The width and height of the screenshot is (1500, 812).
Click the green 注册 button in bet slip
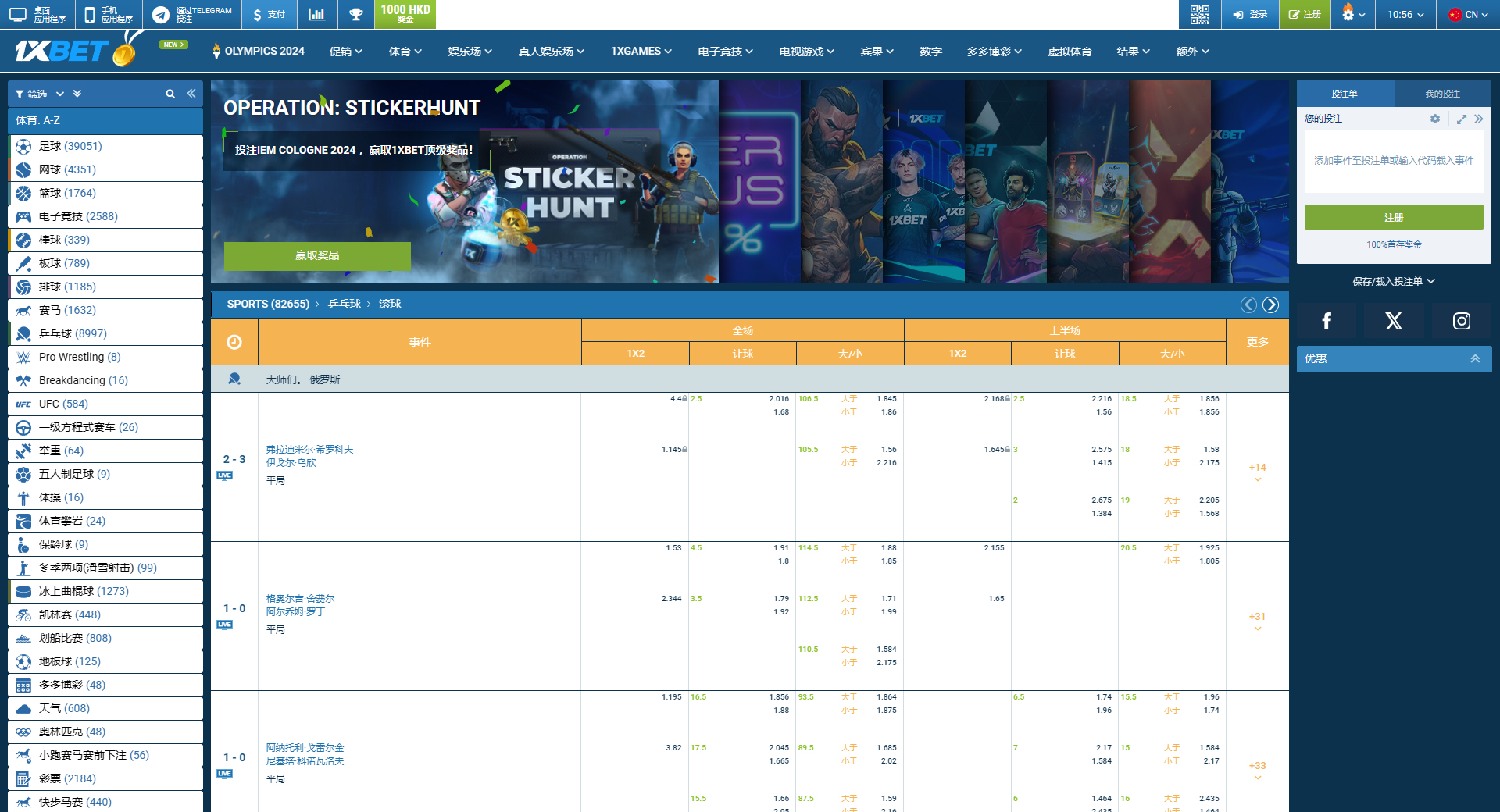click(x=1394, y=217)
